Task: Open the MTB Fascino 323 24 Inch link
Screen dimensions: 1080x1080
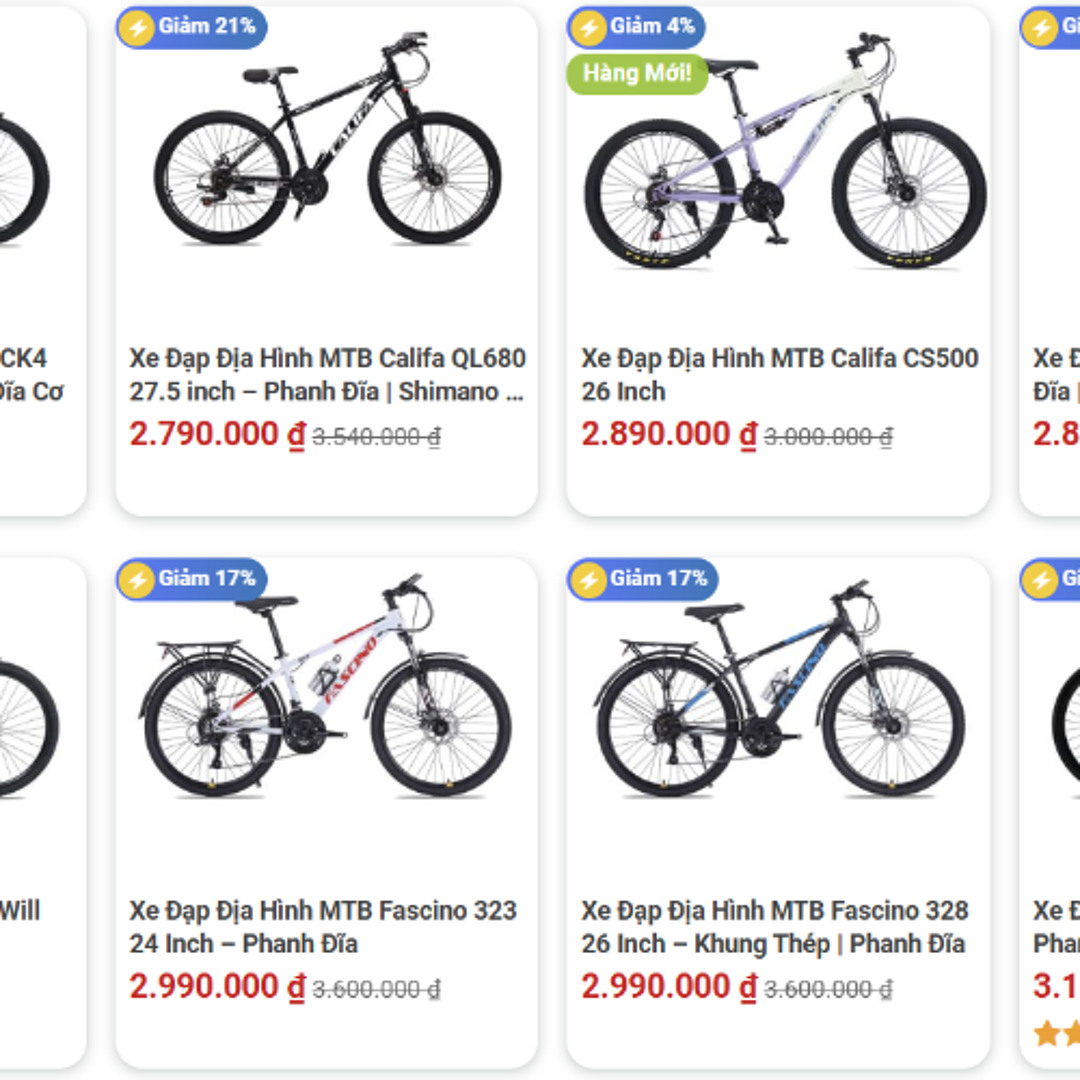Action: [x=322, y=927]
